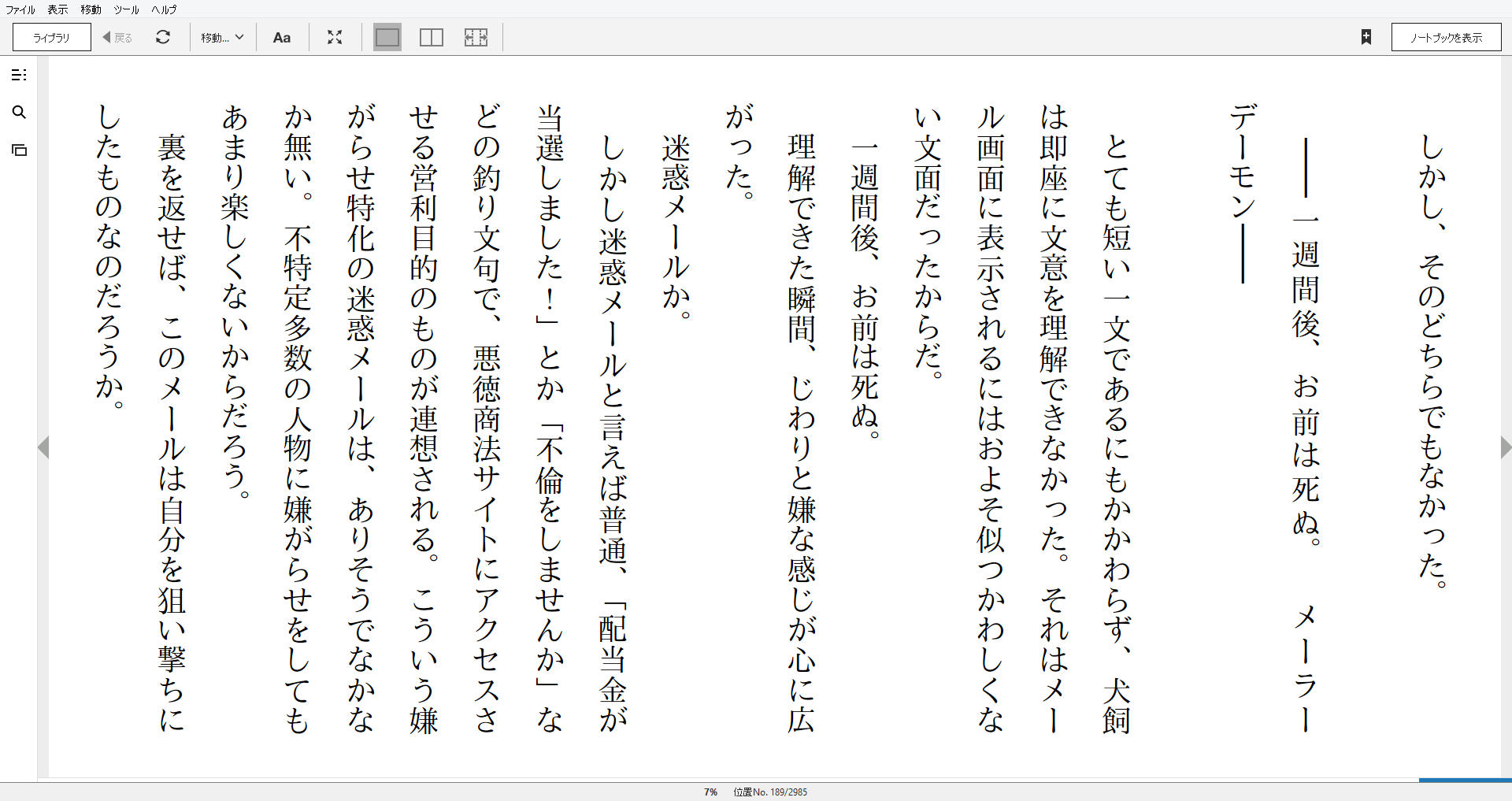Image resolution: width=1512 pixels, height=801 pixels.
Task: Click the short line 迷惑メールか。
Action: click(x=676, y=227)
